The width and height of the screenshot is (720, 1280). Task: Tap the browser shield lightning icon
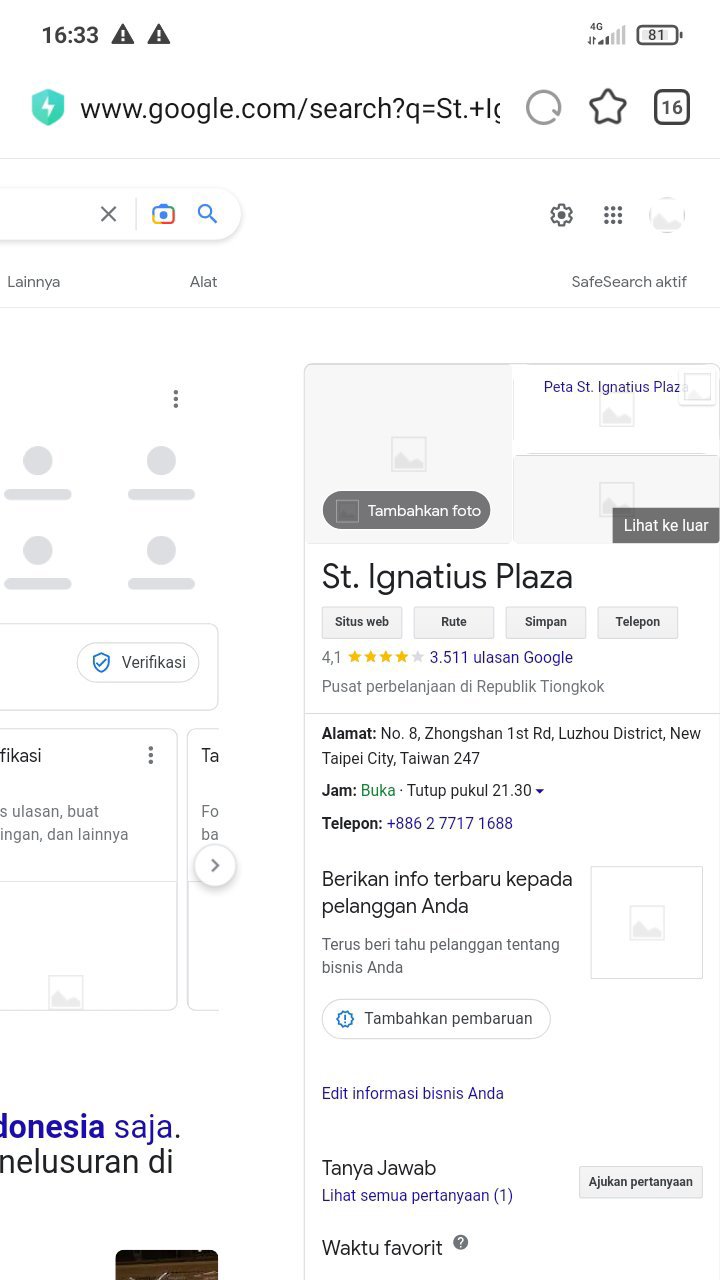click(x=48, y=107)
